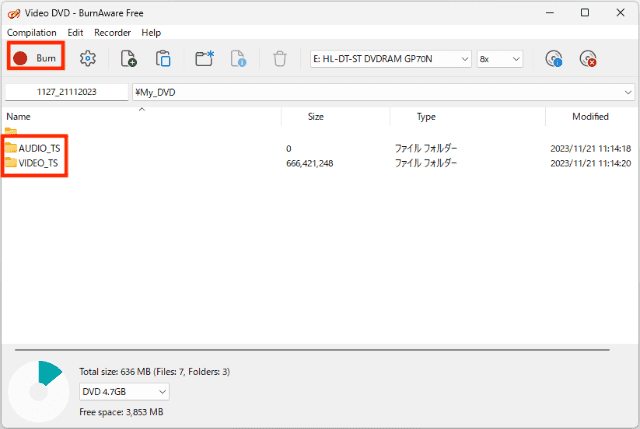The width and height of the screenshot is (640, 429).
Task: Open the Help menu
Action: click(151, 33)
